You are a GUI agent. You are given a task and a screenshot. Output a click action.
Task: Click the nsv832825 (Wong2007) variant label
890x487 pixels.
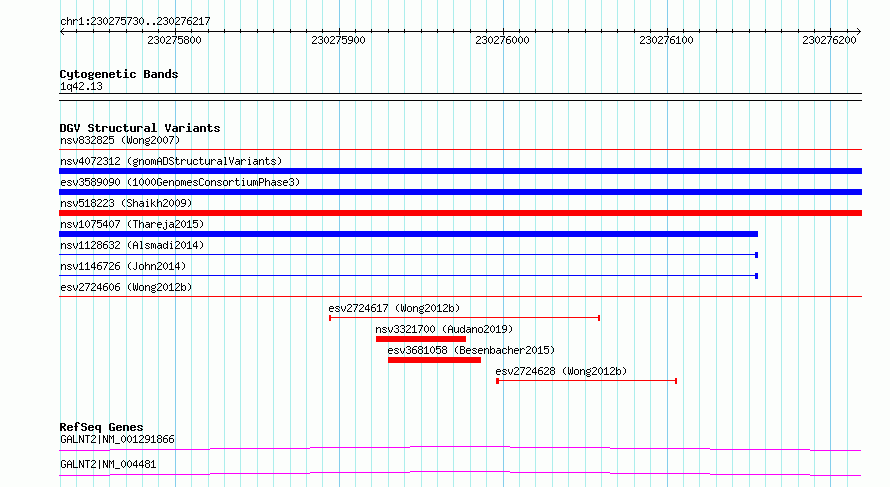120,140
